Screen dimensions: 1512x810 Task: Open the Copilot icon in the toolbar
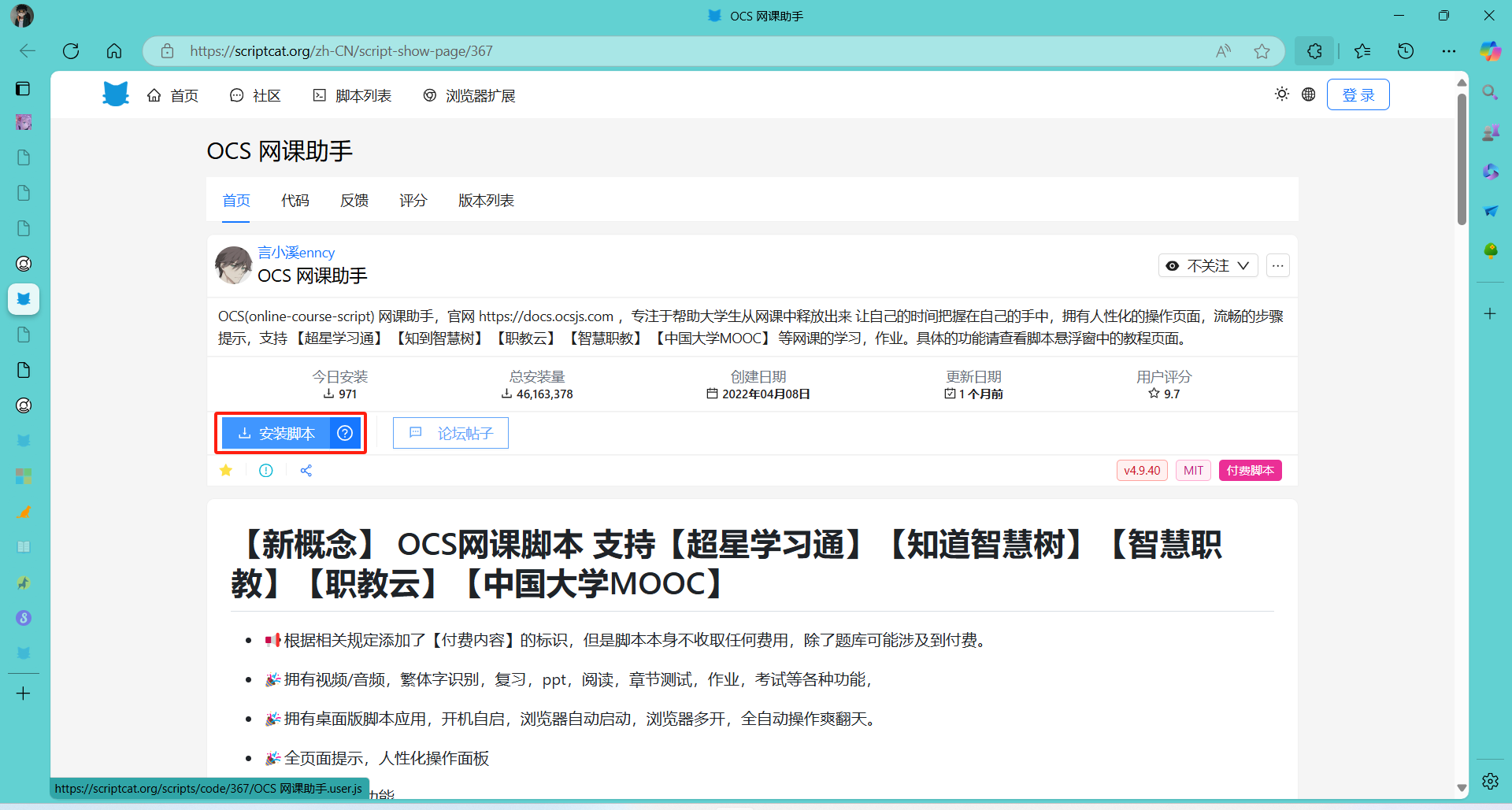[x=1491, y=51]
